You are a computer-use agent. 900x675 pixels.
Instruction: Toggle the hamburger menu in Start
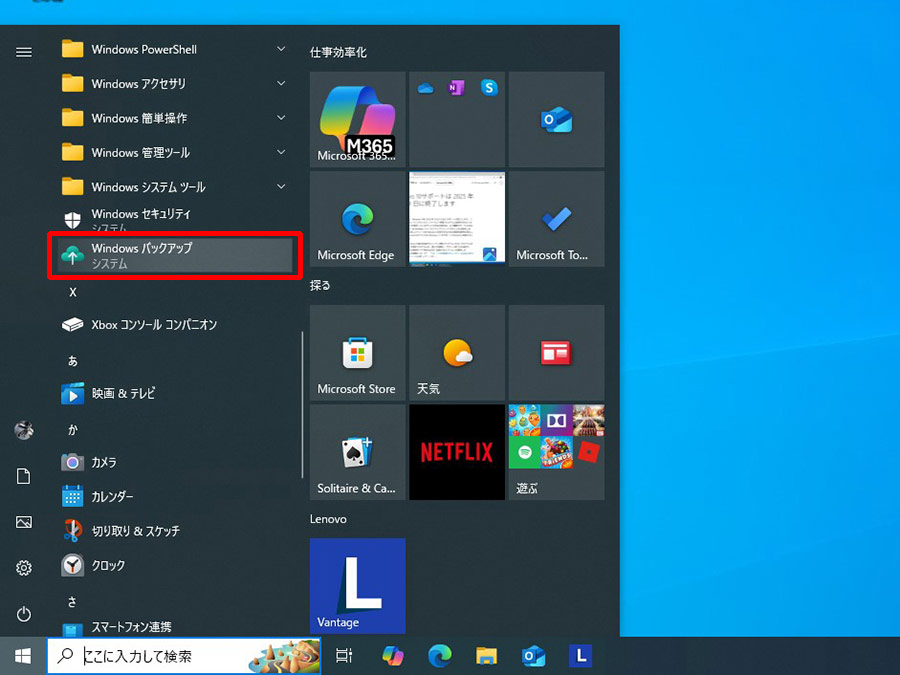tap(24, 53)
